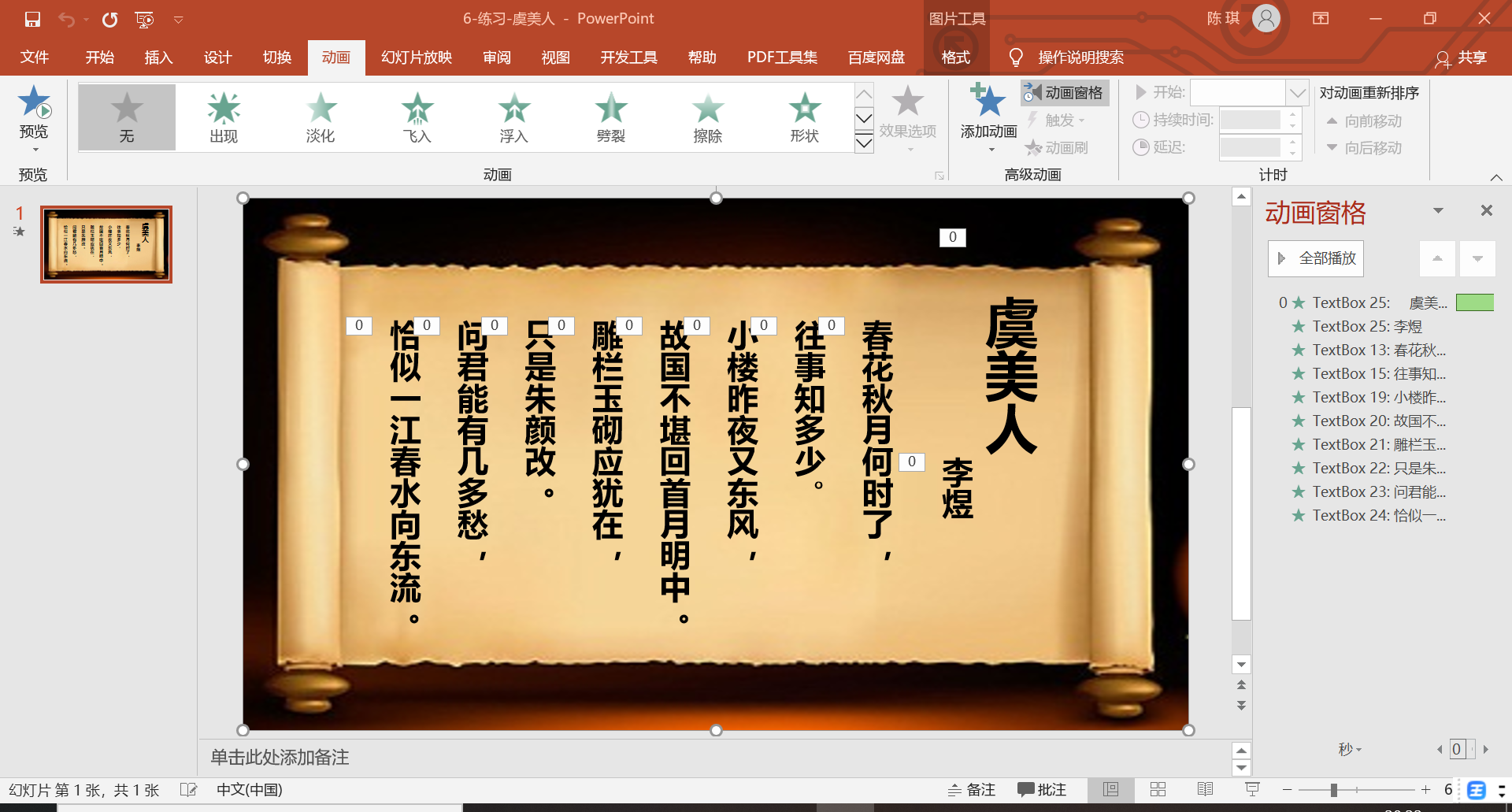Apply the Fade (淡化) animation
Screen dimensions: 1512x812
pyautogui.click(x=321, y=117)
